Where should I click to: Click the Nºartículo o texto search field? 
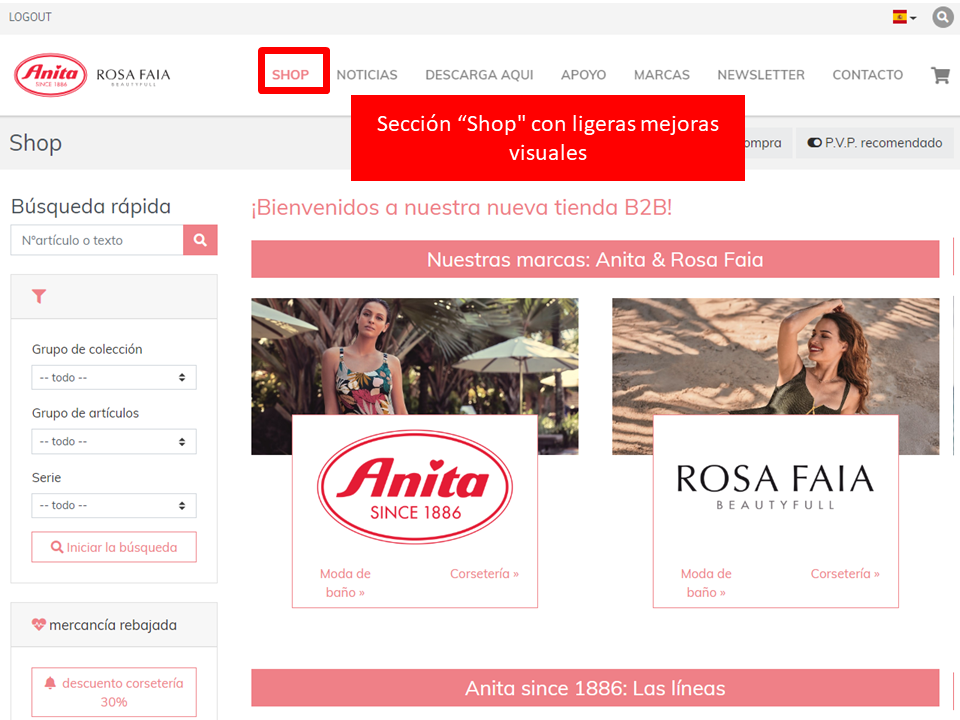97,240
